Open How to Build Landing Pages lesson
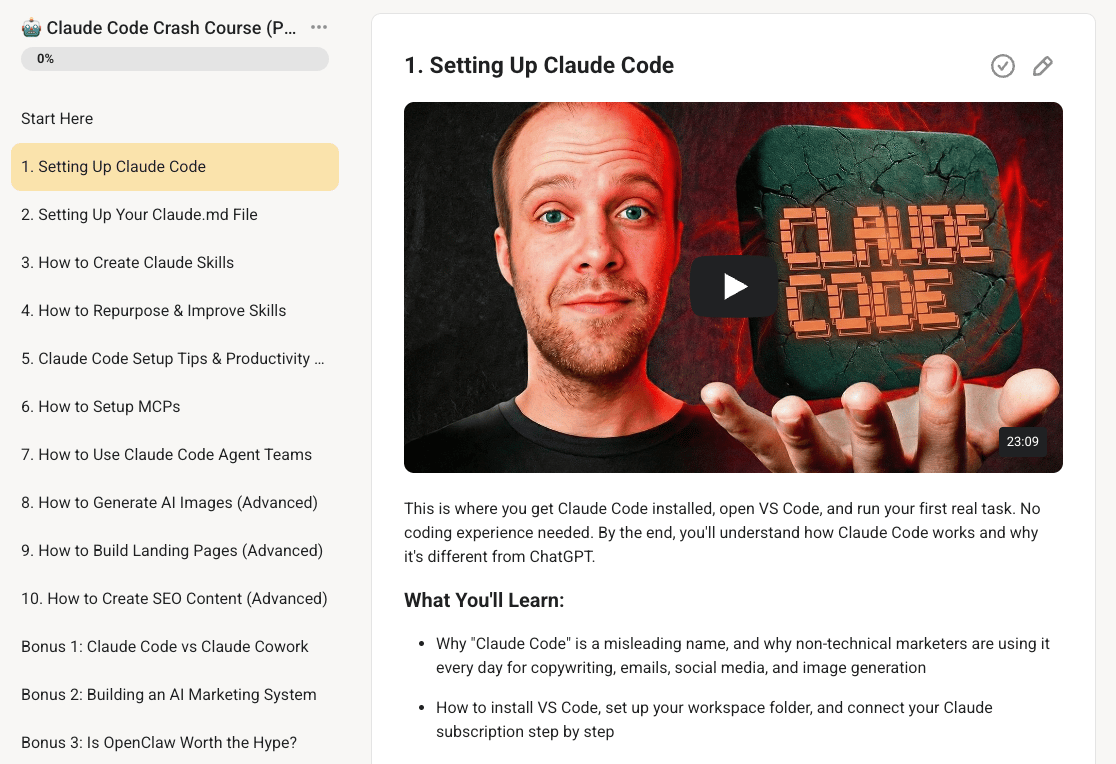Viewport: 1116px width, 764px height. [174, 551]
